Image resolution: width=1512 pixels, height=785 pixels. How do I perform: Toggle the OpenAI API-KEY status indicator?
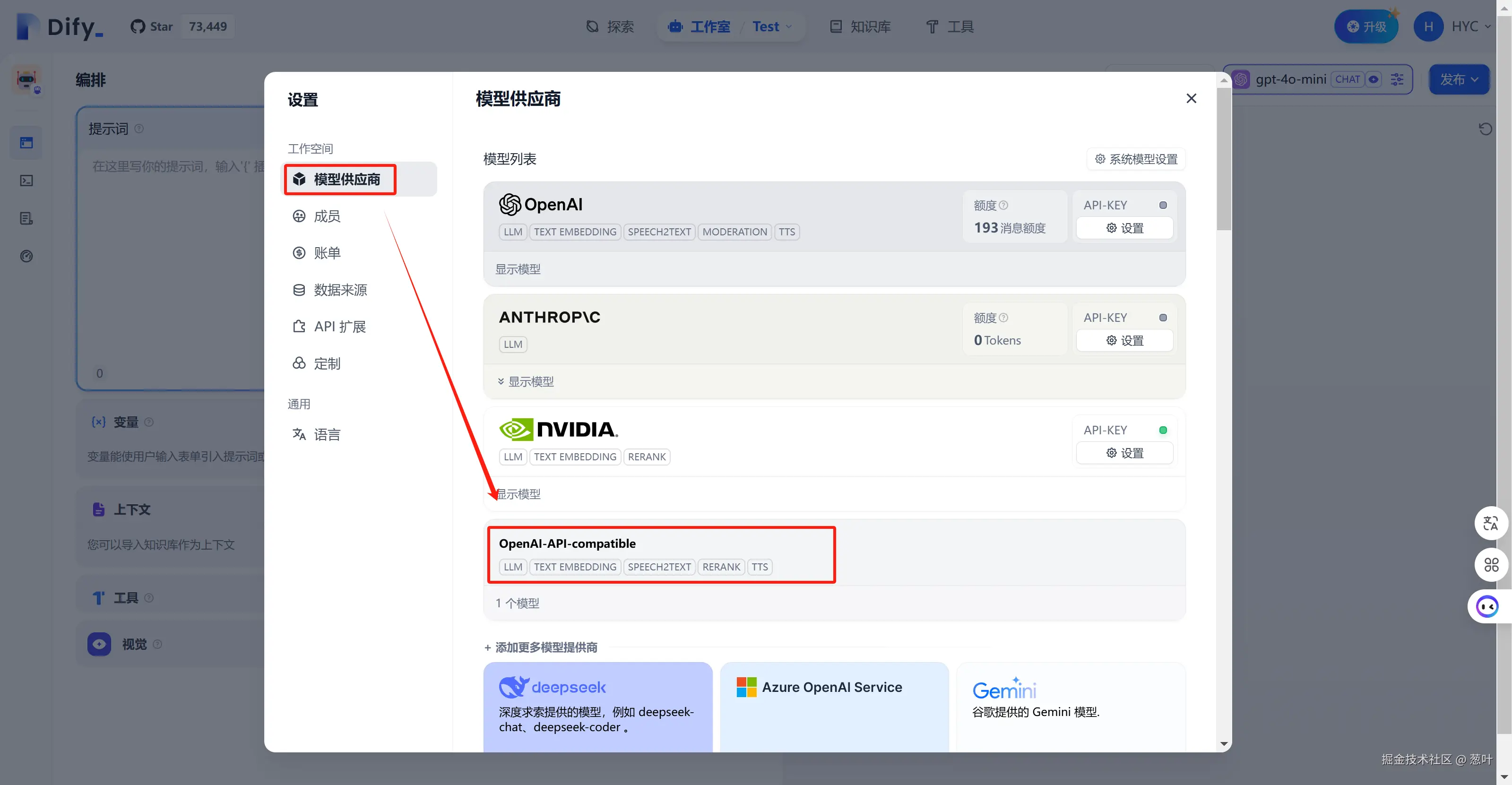pyautogui.click(x=1163, y=205)
